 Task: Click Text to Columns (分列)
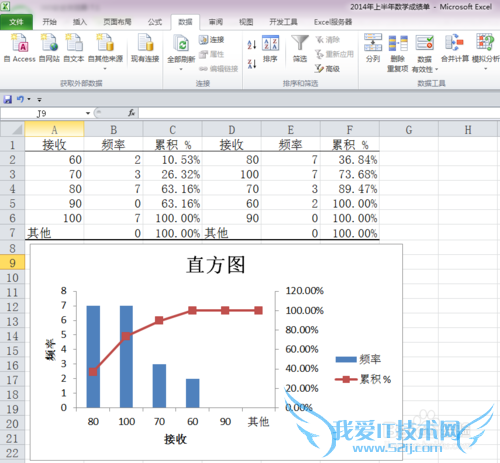(x=373, y=48)
